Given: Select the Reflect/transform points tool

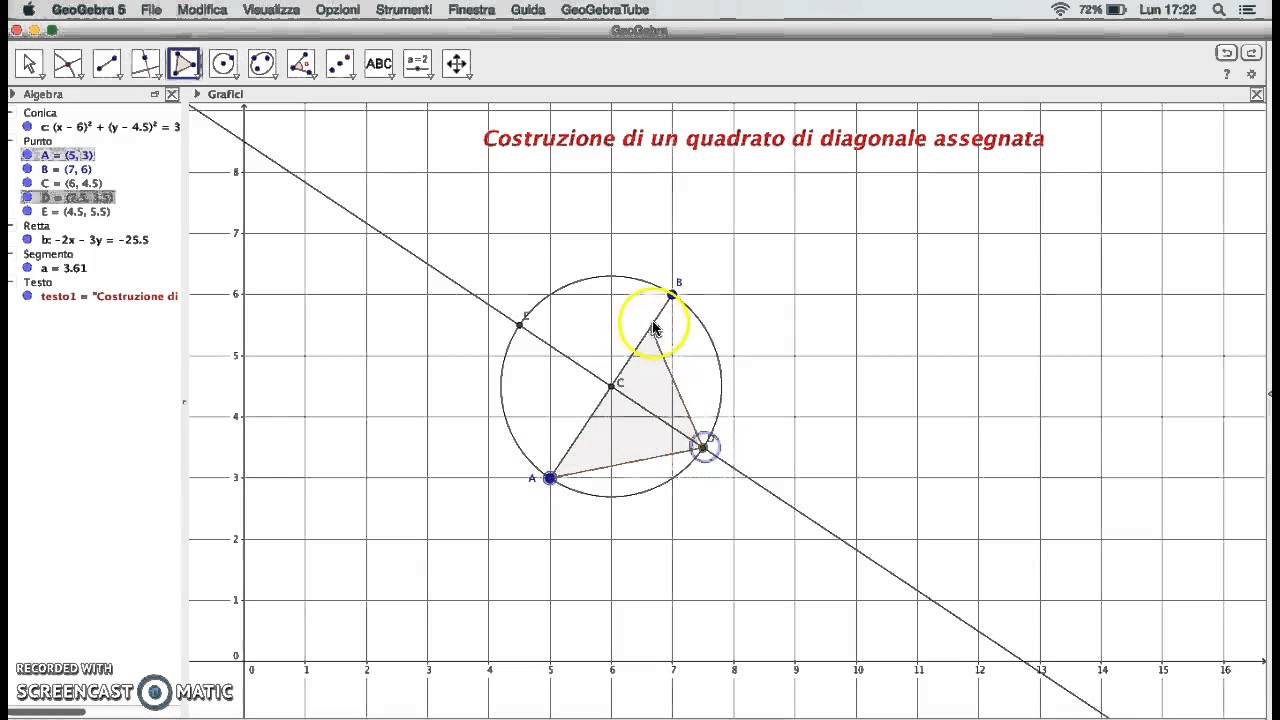Looking at the screenshot, I should pos(341,64).
